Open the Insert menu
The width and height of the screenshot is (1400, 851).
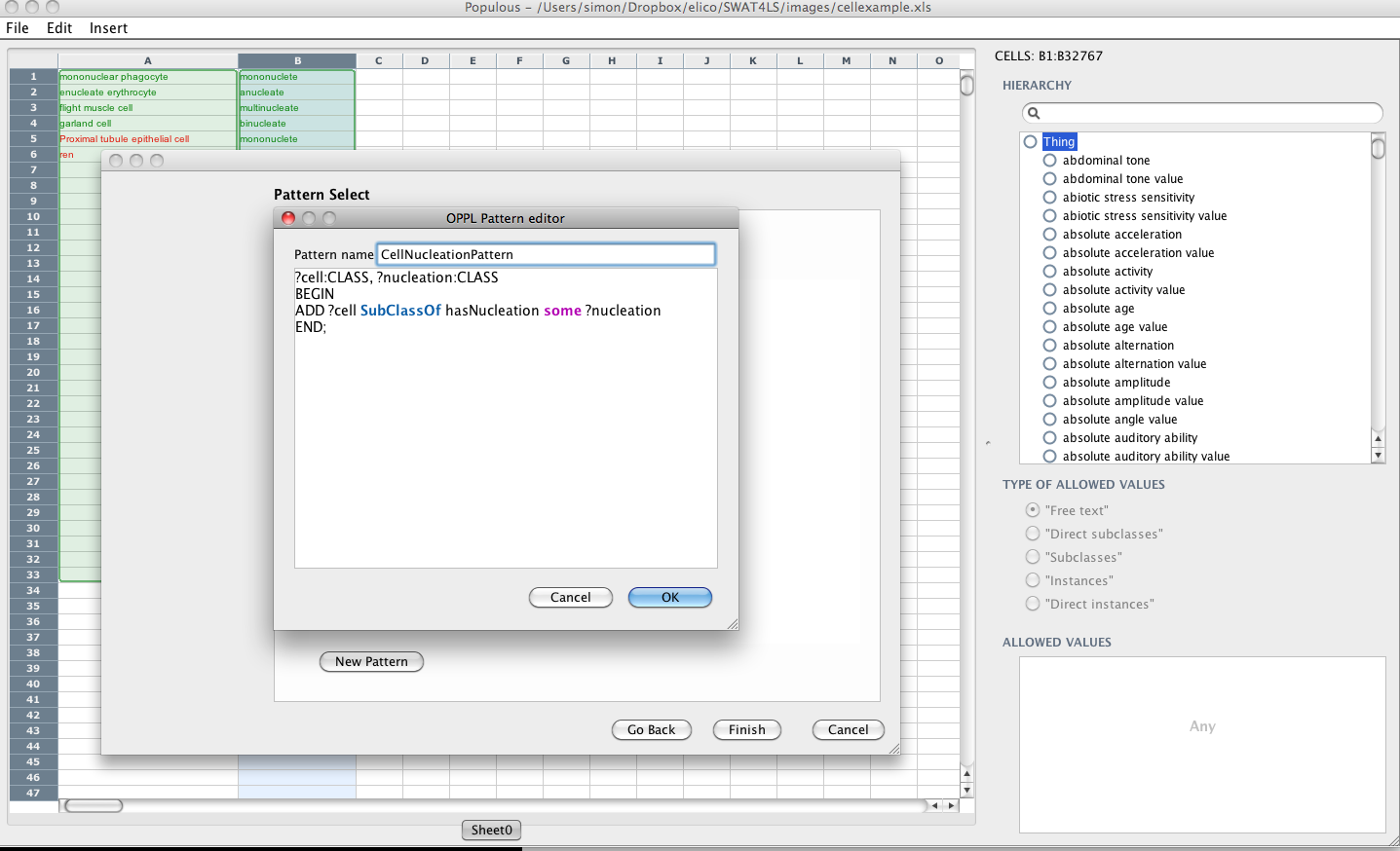pyautogui.click(x=108, y=28)
